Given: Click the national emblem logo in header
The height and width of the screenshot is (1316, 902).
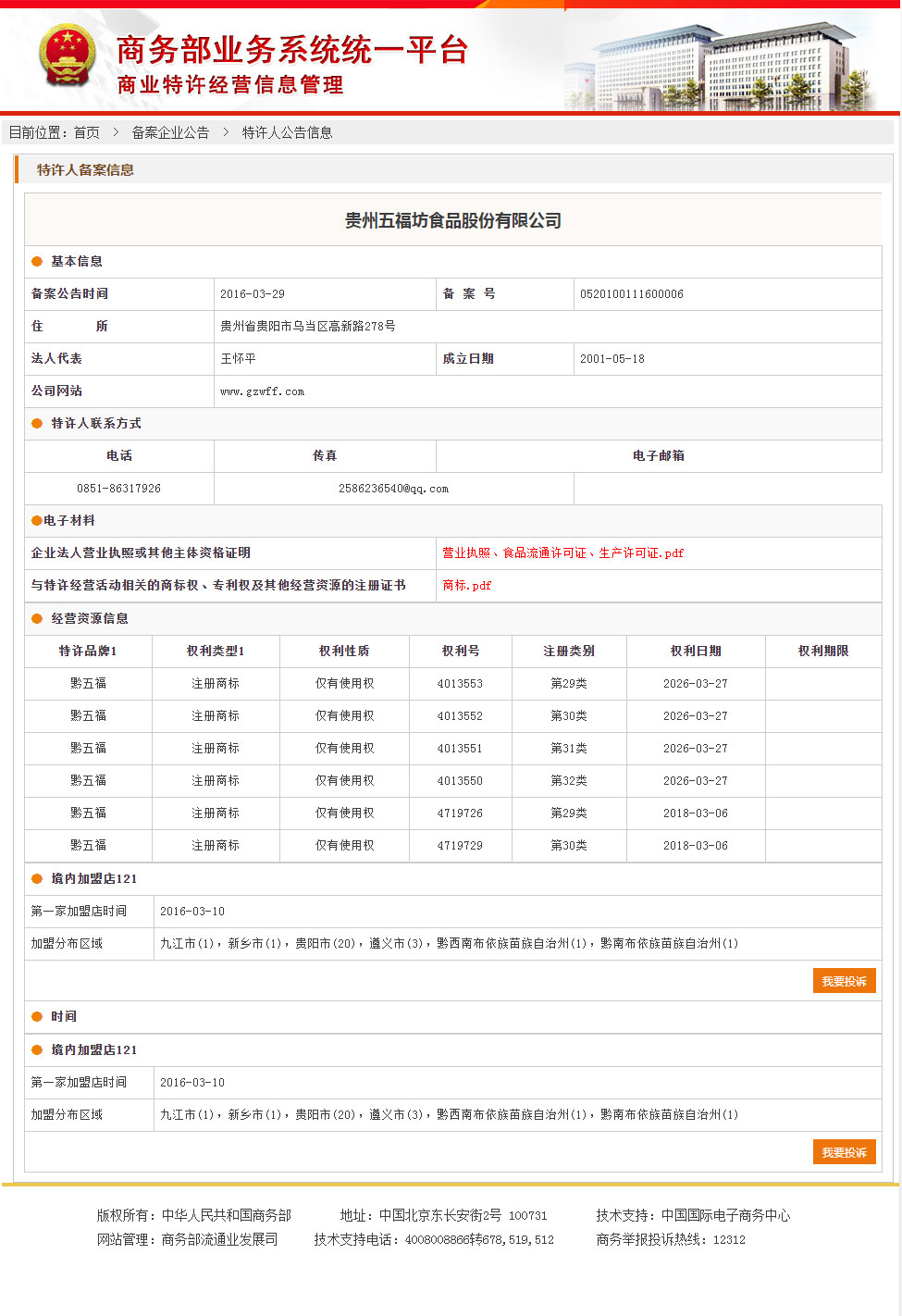Looking at the screenshot, I should [x=67, y=56].
